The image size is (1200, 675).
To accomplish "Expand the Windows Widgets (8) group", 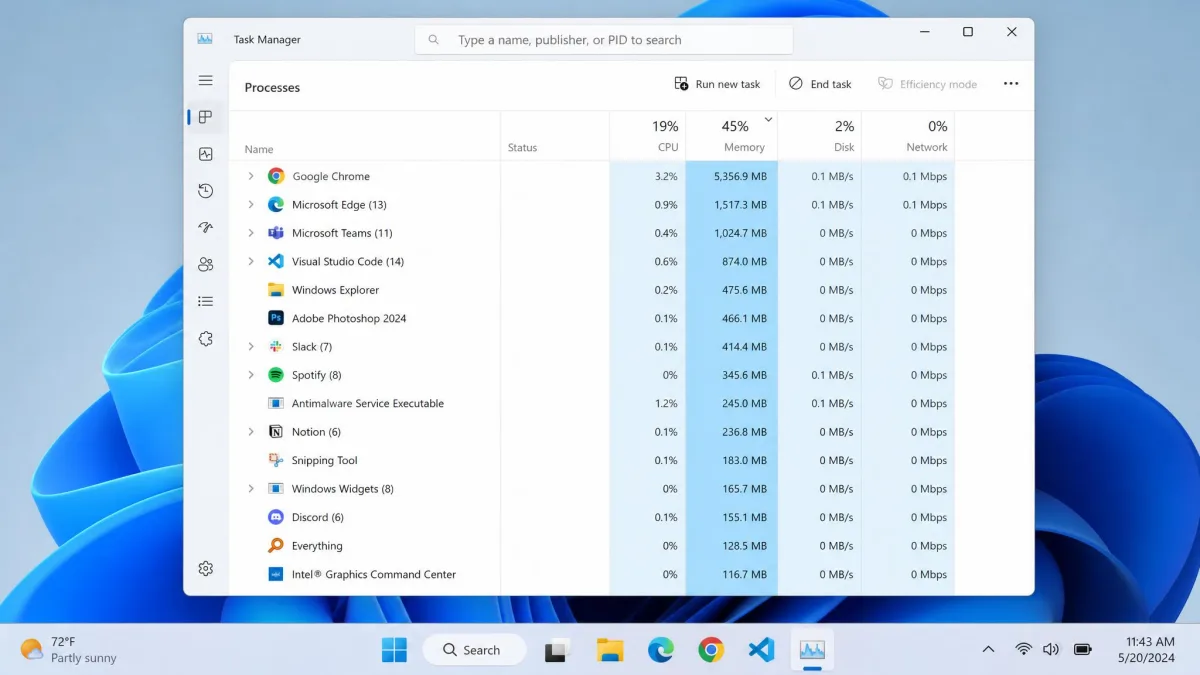I will tap(251, 489).
